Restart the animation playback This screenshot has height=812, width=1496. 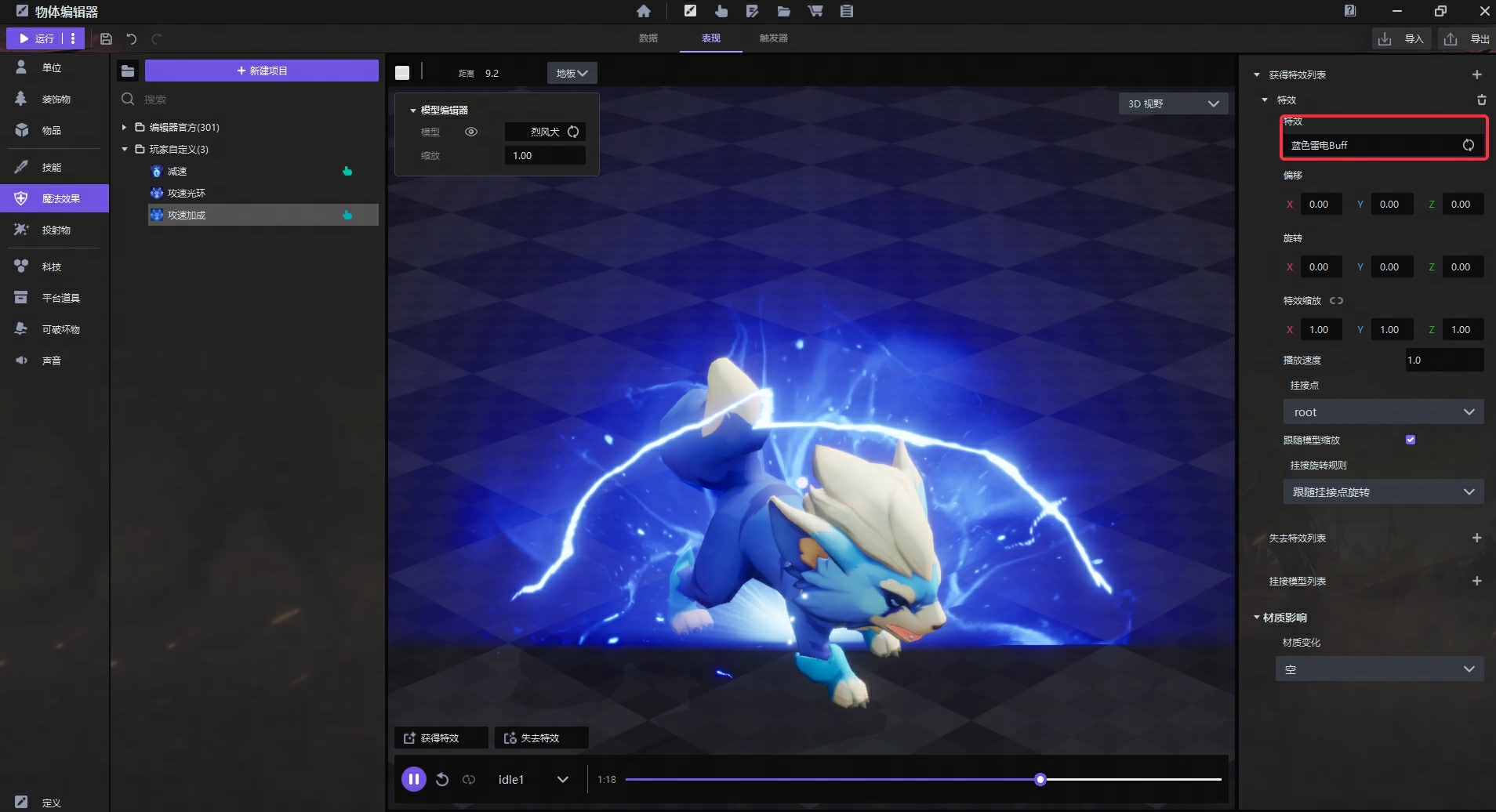pos(442,779)
